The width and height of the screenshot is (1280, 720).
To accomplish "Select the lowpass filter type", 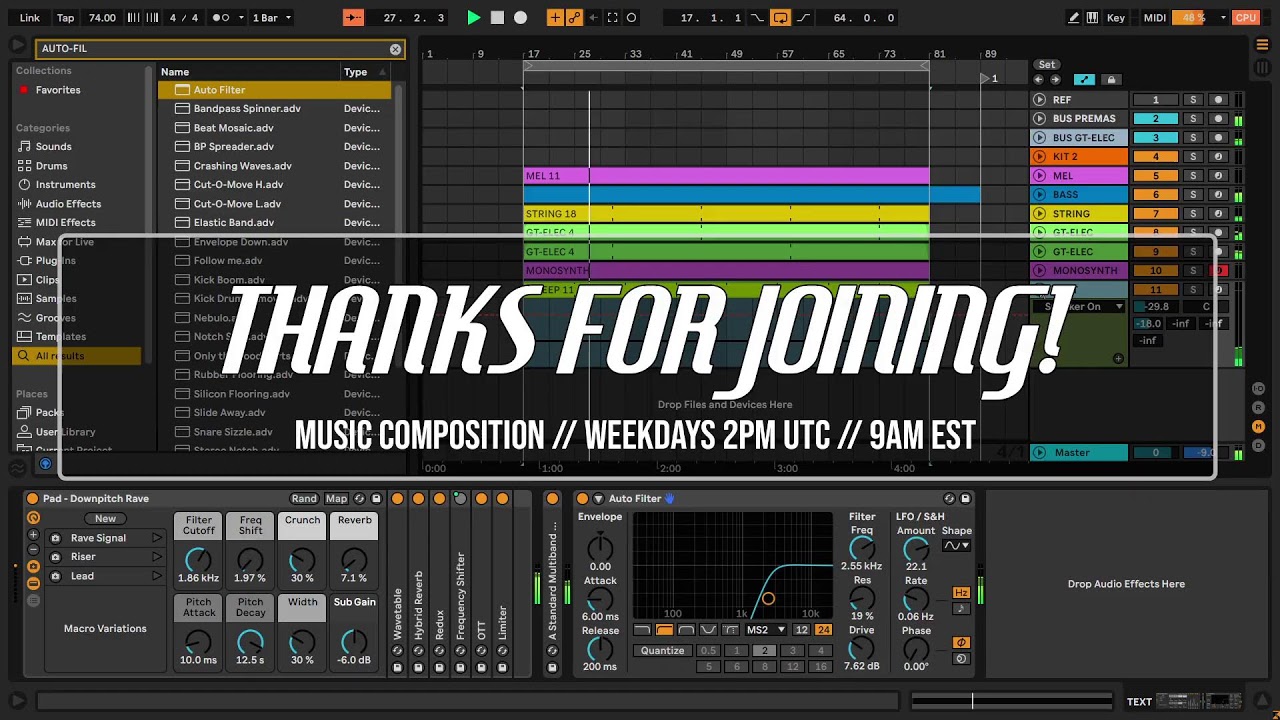I will click(643, 630).
